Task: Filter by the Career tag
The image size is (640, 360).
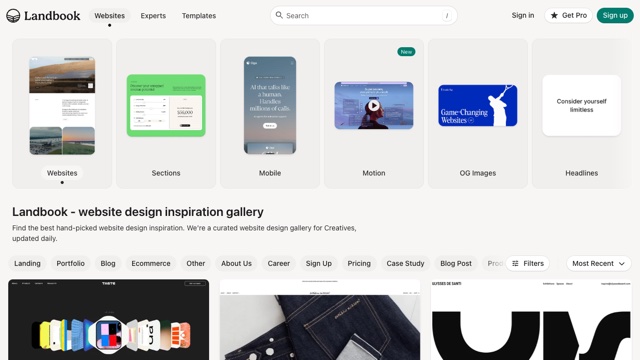Action: [279, 264]
